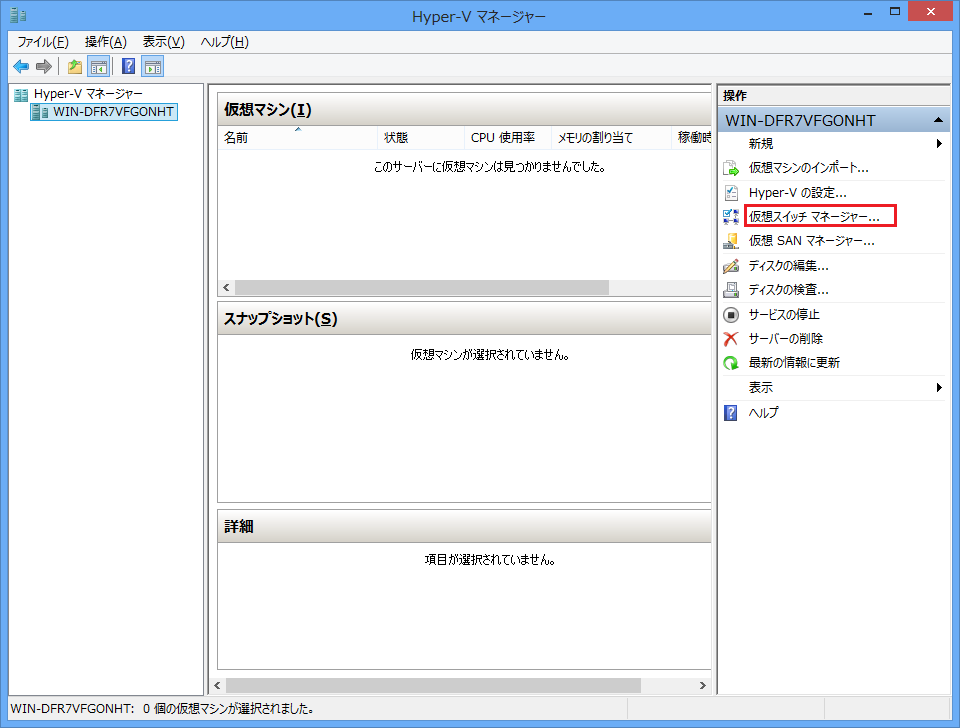Click center pane bottom horizontal scrollbar thumb
This screenshot has height=728, width=960.
coord(433,686)
